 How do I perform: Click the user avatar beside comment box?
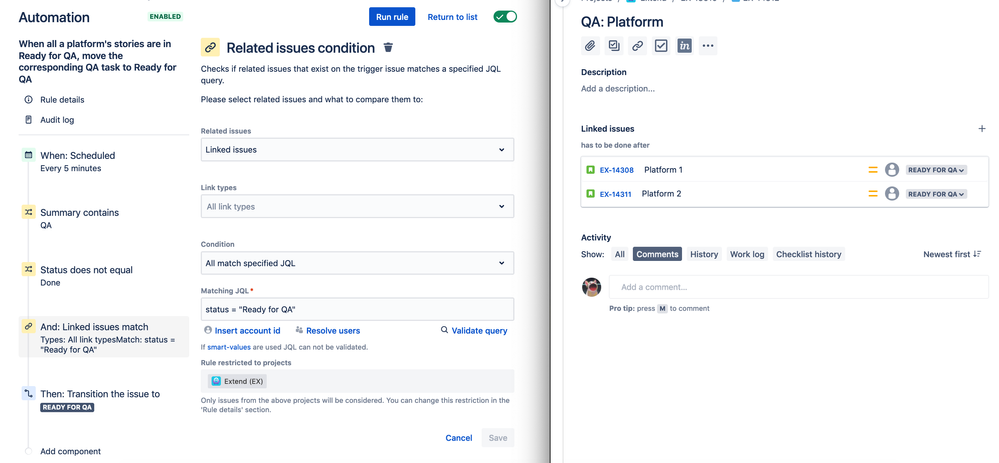(592, 287)
